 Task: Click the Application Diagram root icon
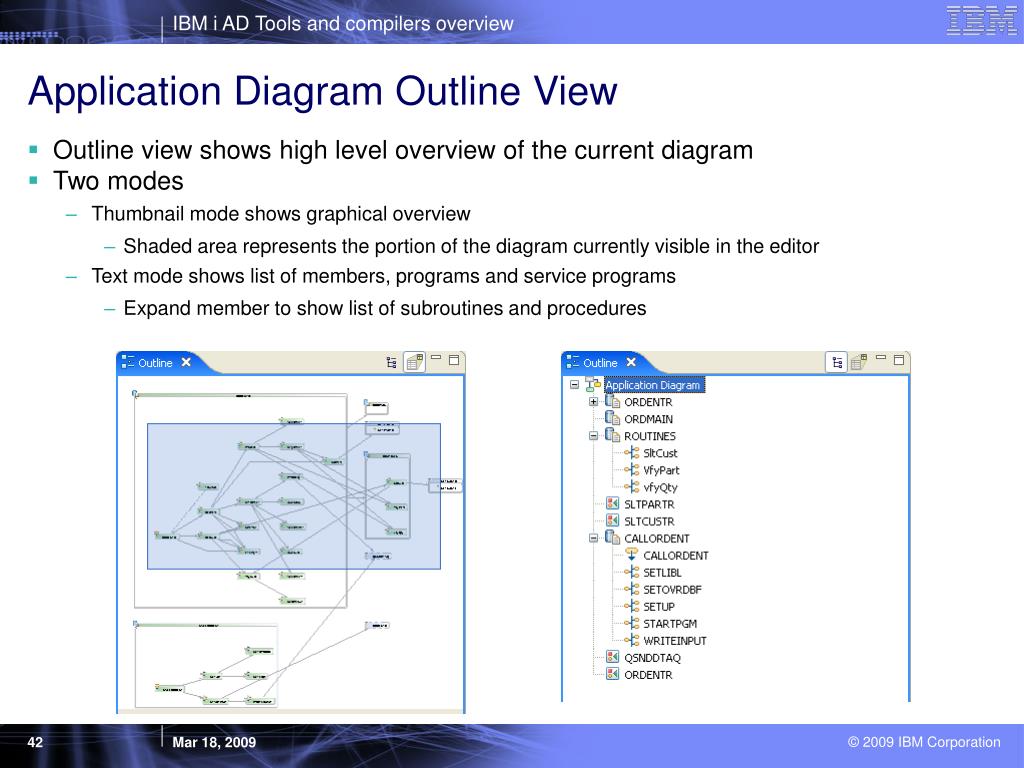tap(593, 384)
